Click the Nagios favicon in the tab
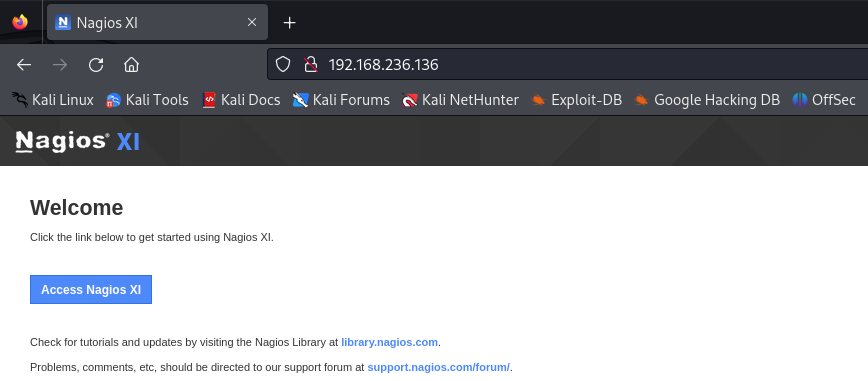 tap(63, 22)
